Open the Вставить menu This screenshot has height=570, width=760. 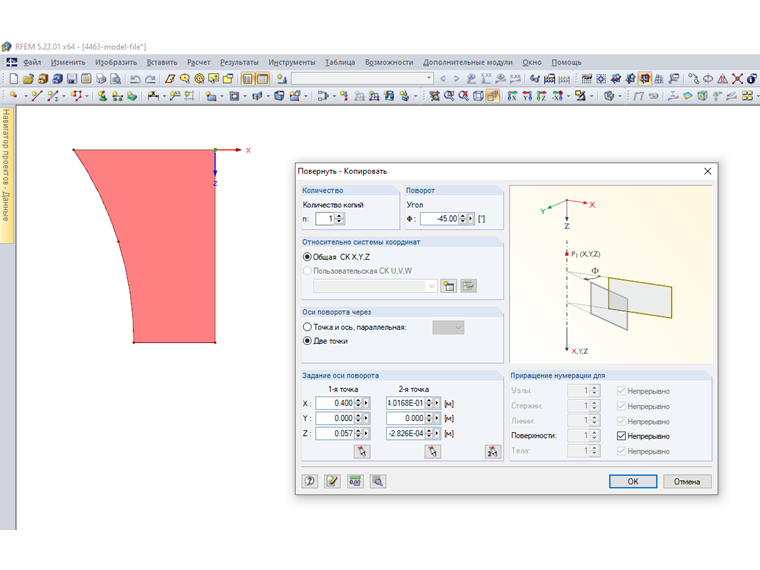tap(162, 62)
